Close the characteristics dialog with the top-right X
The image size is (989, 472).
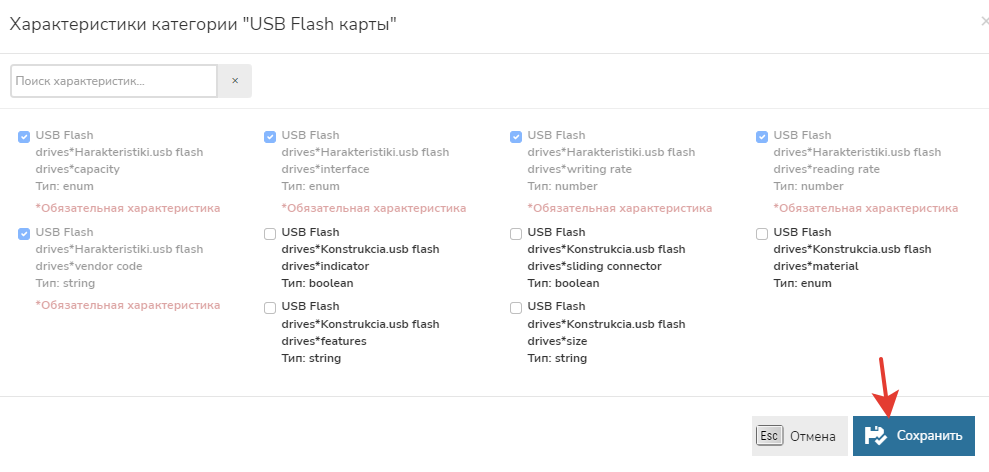(985, 21)
